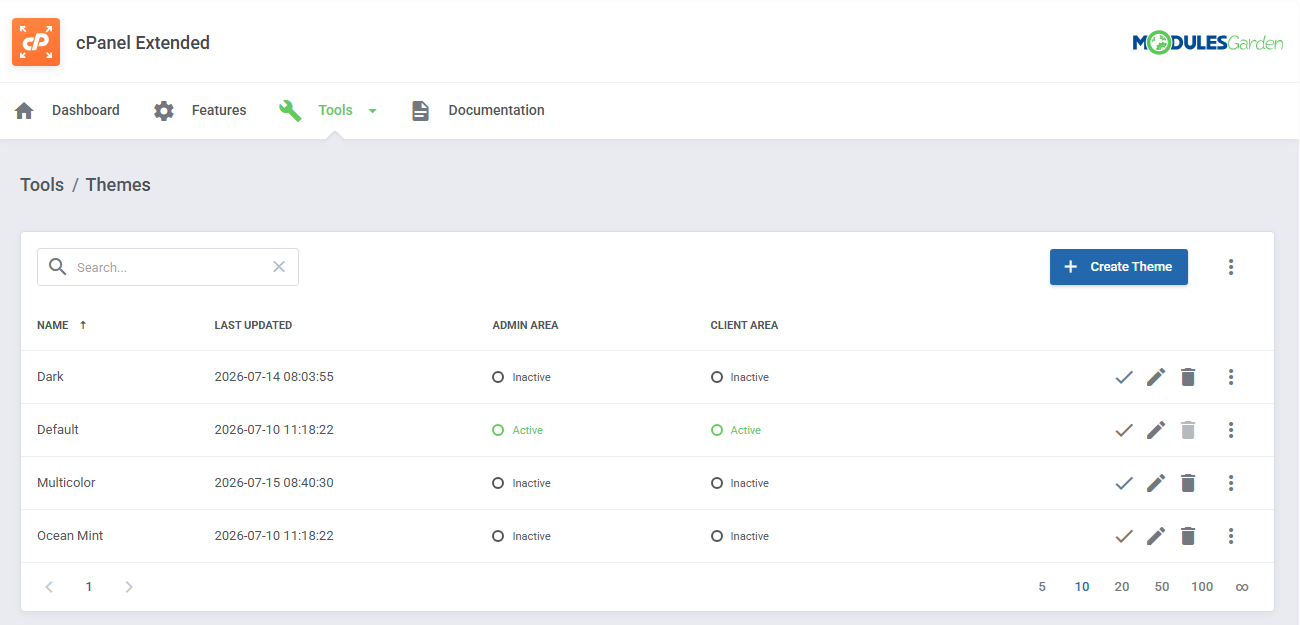Click the date 2026-07-15 08:40:30

point(274,483)
